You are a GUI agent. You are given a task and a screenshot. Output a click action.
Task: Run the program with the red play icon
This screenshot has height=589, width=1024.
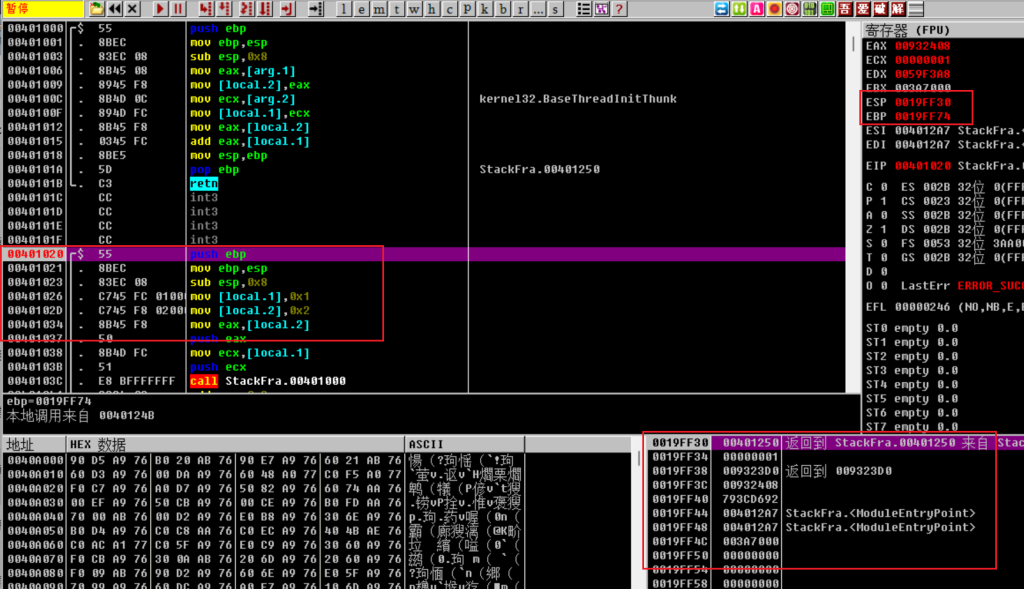(x=160, y=9)
